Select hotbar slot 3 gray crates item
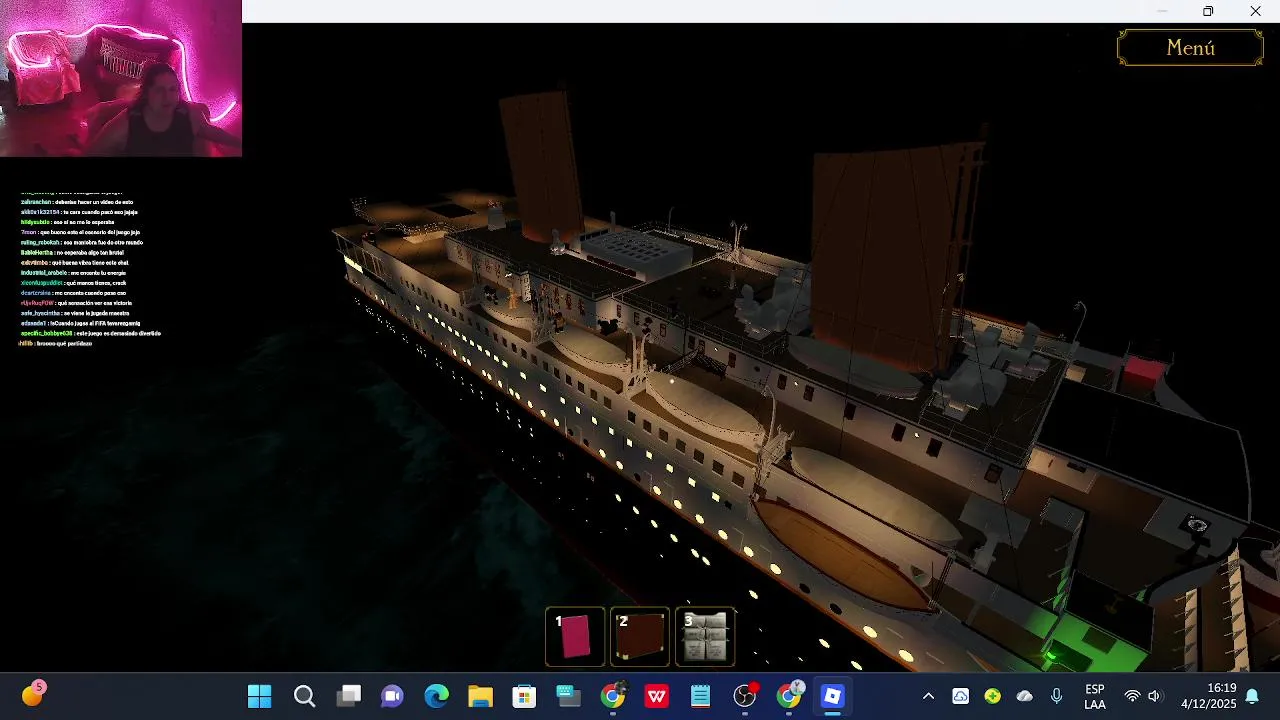 705,637
